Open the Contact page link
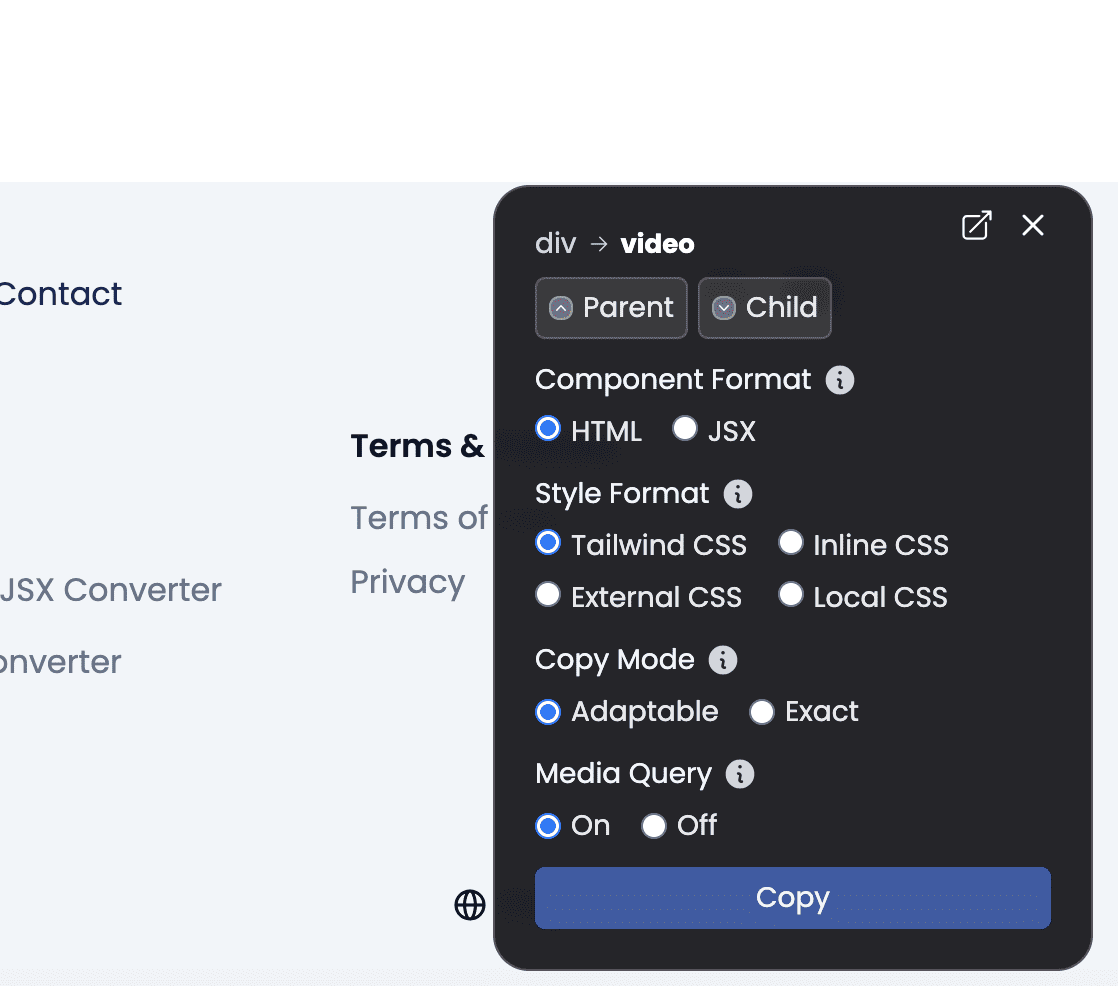The height and width of the screenshot is (986, 1118). click(x=60, y=294)
